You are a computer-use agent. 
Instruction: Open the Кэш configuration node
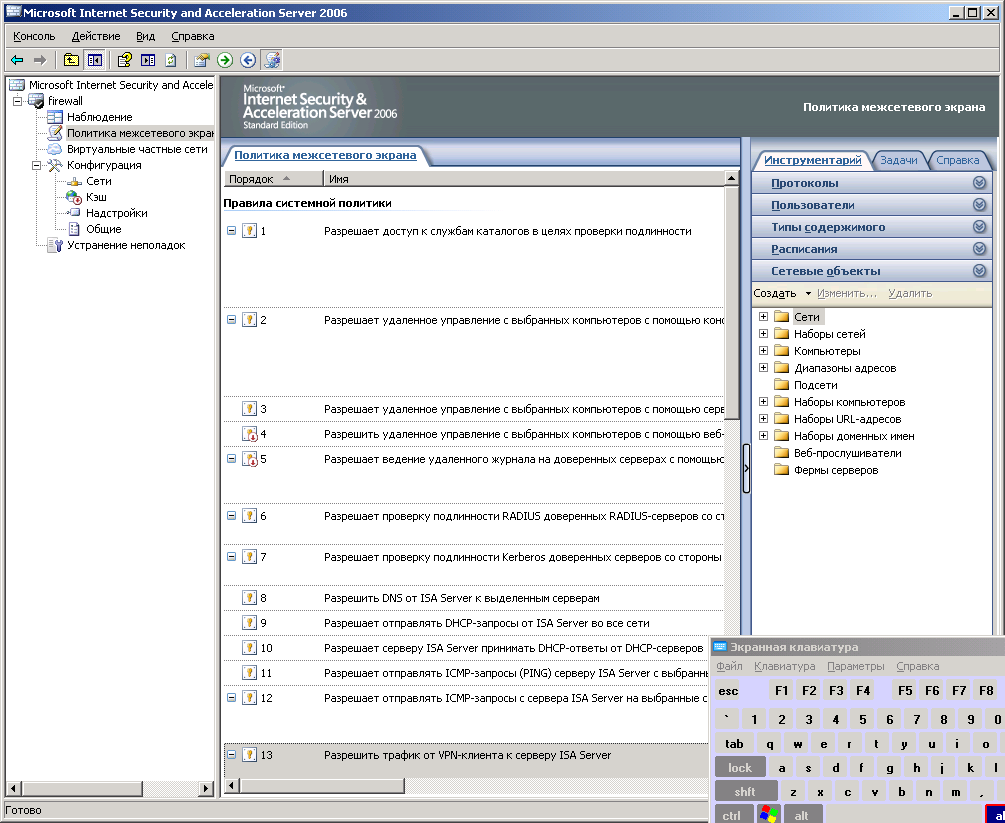(x=96, y=197)
